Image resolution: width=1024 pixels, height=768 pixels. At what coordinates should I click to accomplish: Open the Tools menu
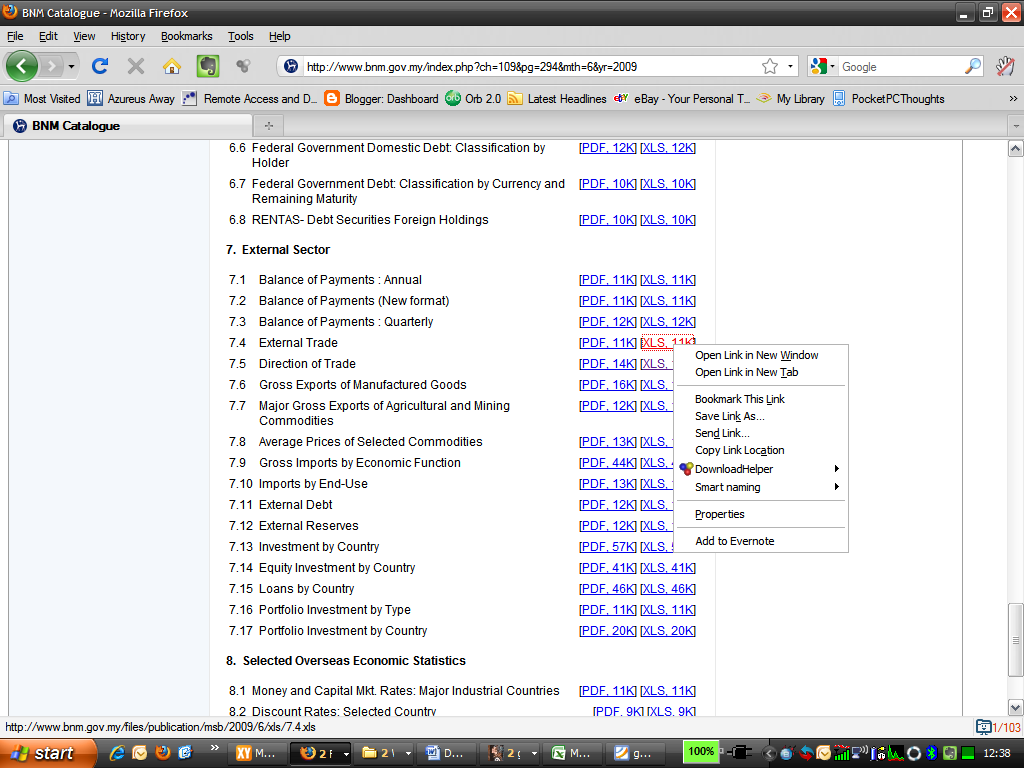click(x=240, y=36)
